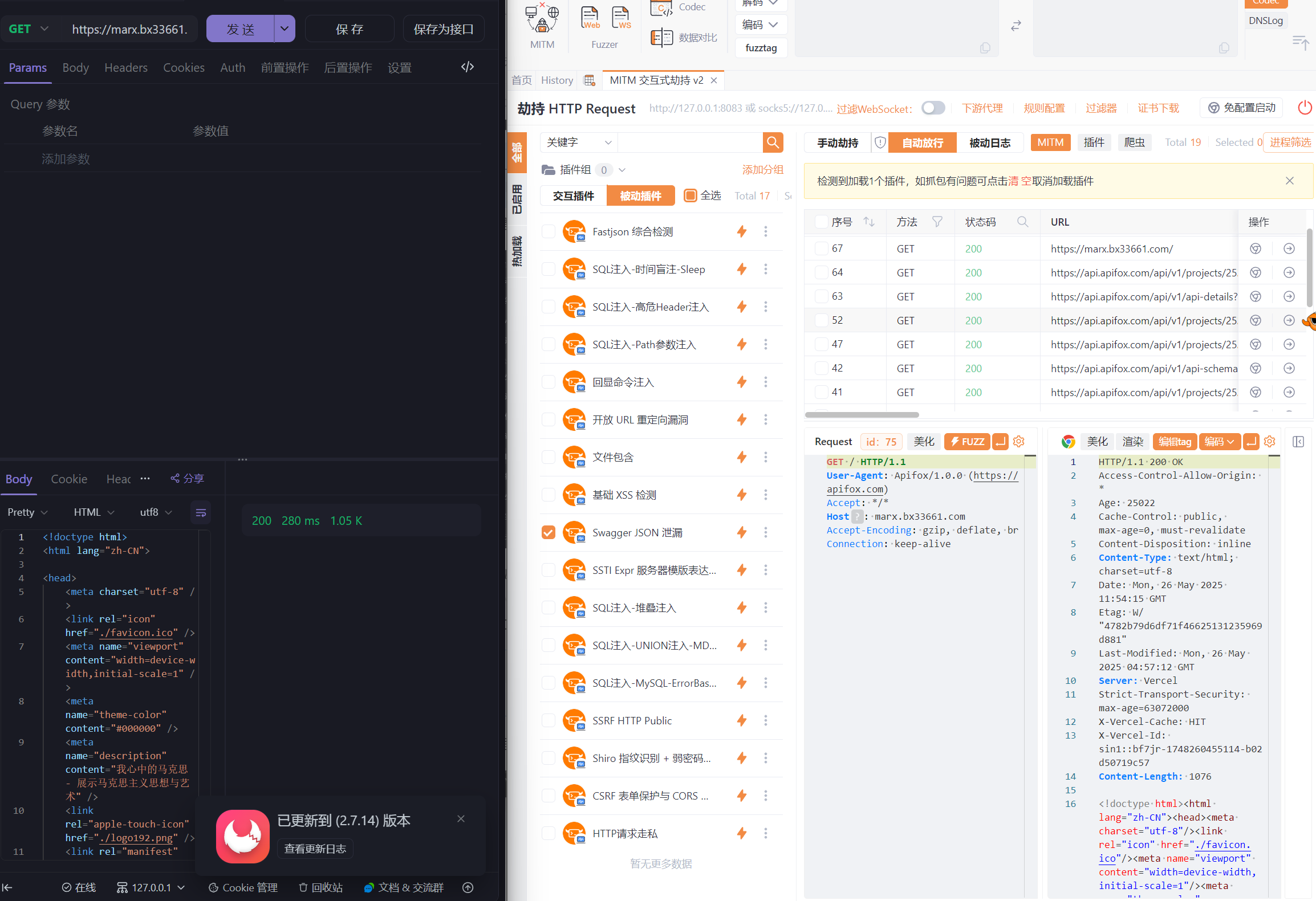Image resolution: width=1316 pixels, height=901 pixels.
Task: Open the GET method dropdown
Action: pos(29,28)
